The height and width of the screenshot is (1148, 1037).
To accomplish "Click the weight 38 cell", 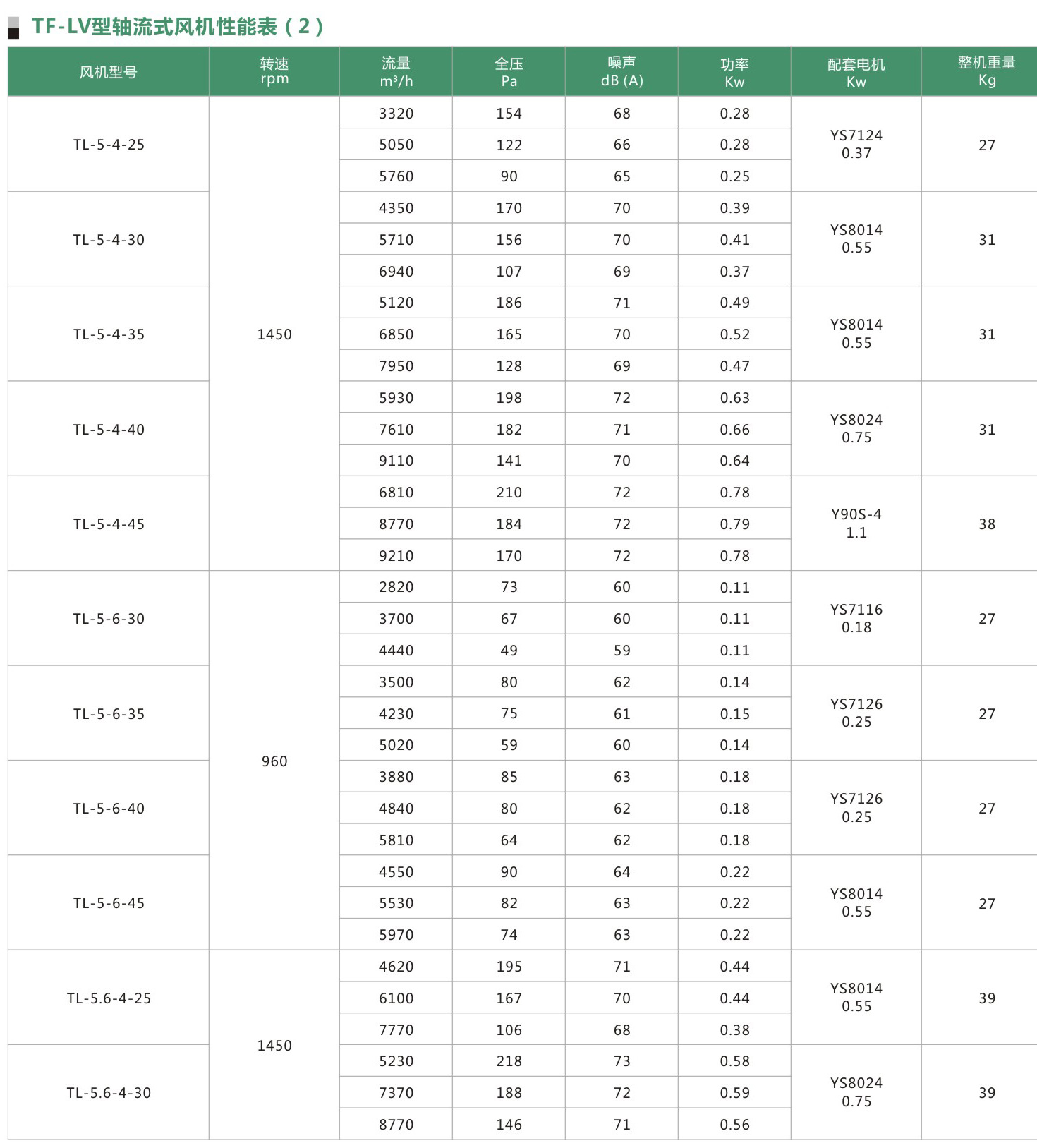I will [986, 524].
